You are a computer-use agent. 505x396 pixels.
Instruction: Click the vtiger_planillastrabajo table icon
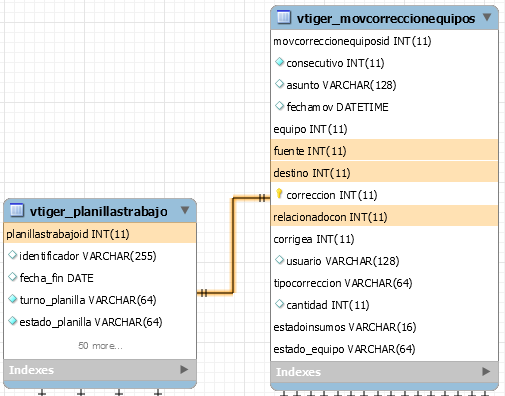17,210
